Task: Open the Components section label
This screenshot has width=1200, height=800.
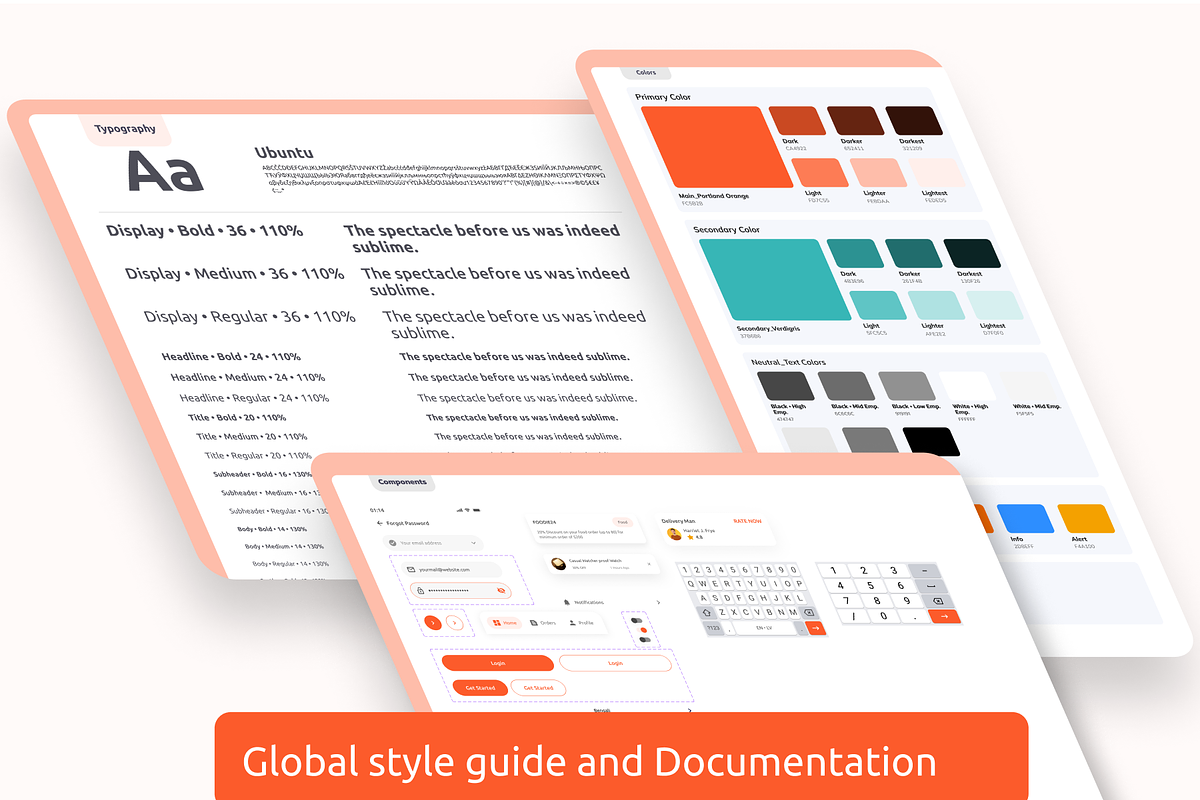Action: coord(402,482)
